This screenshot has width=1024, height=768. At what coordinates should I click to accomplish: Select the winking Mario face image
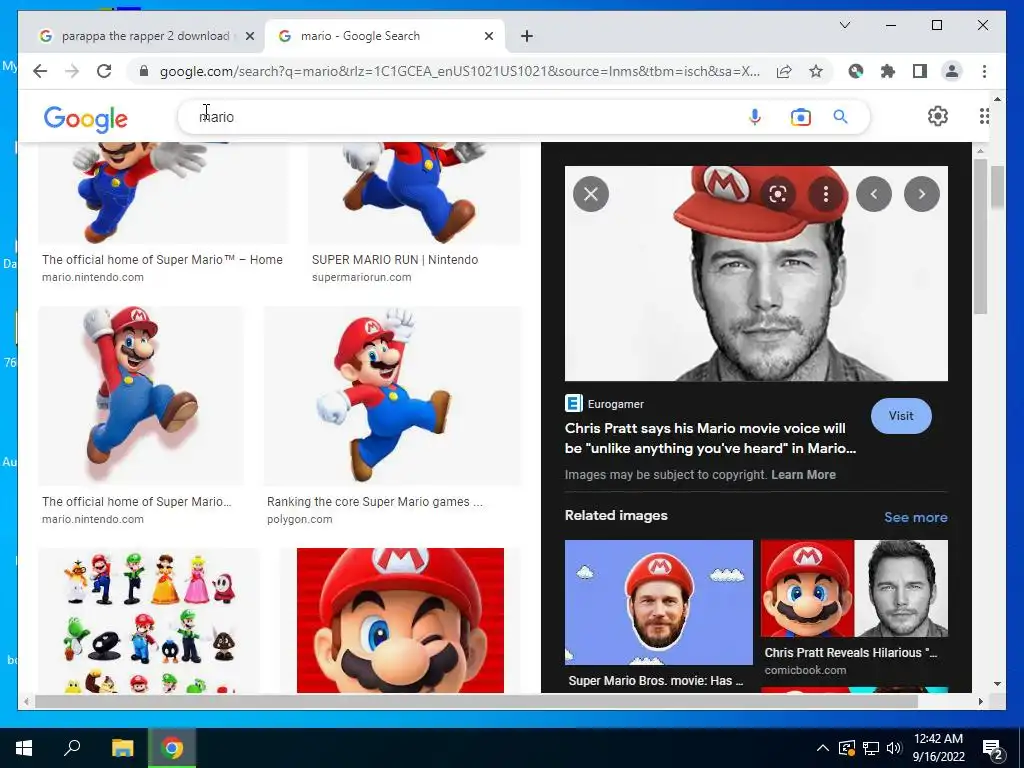tap(400, 620)
